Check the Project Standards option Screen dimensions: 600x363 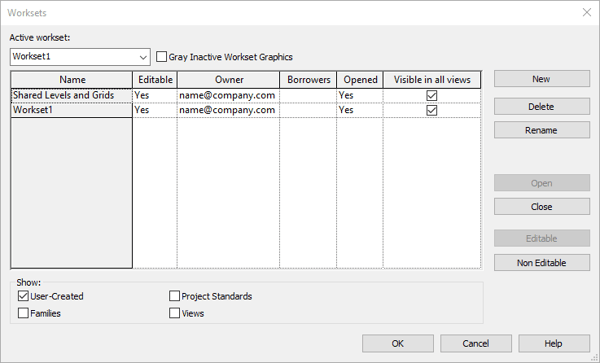(x=174, y=296)
